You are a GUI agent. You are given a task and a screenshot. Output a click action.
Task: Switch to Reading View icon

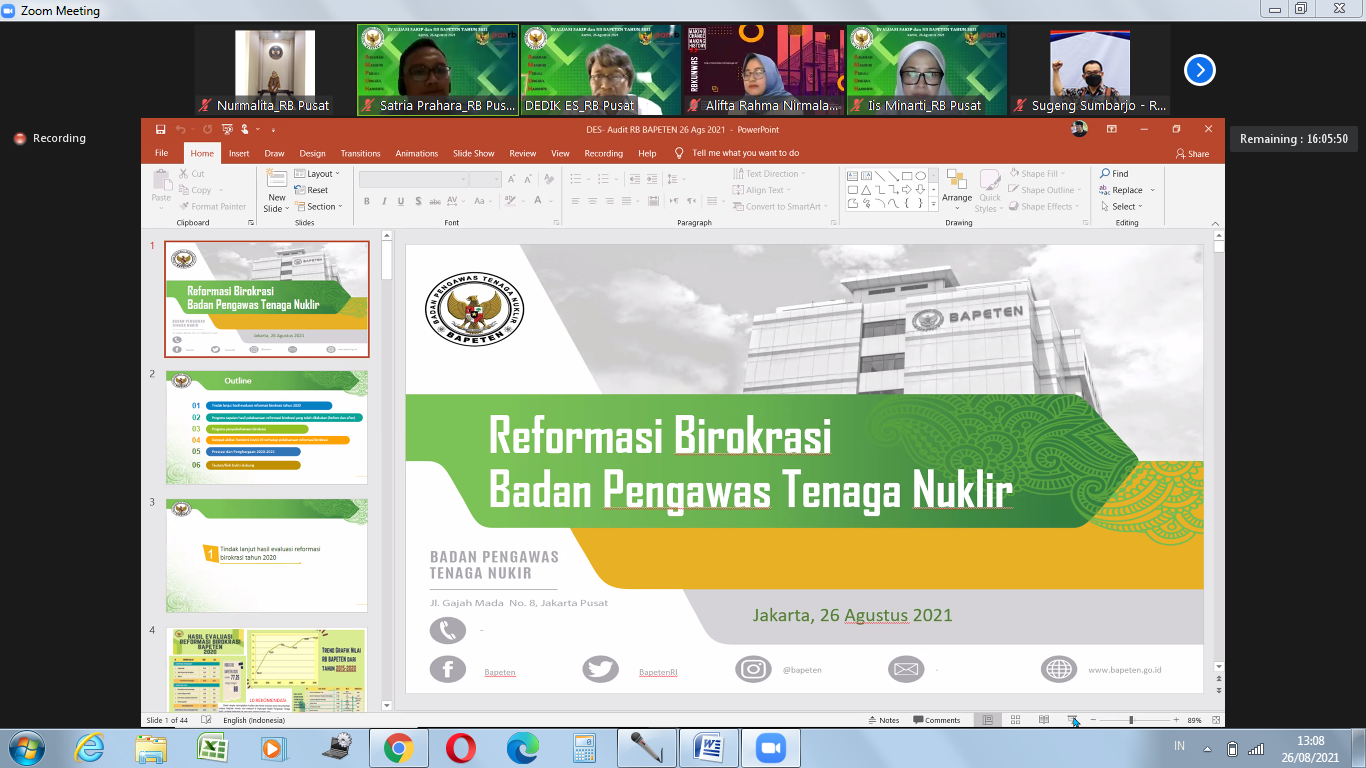[x=1043, y=720]
